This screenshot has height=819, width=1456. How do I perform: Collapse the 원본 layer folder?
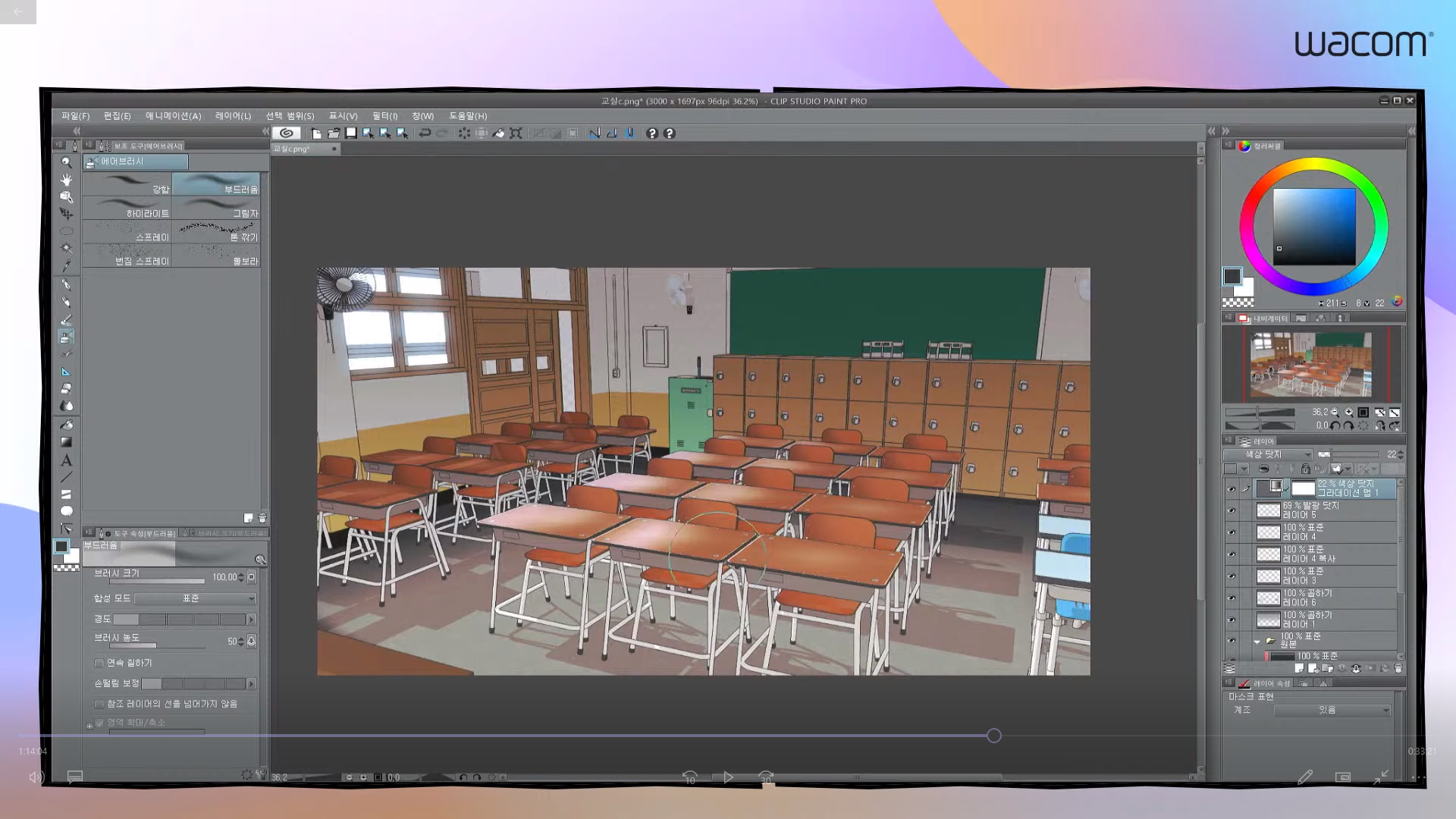tap(1257, 642)
